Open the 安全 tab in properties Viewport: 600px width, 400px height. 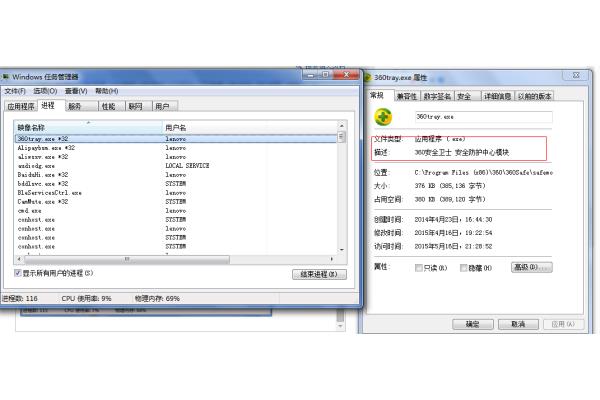pos(467,96)
